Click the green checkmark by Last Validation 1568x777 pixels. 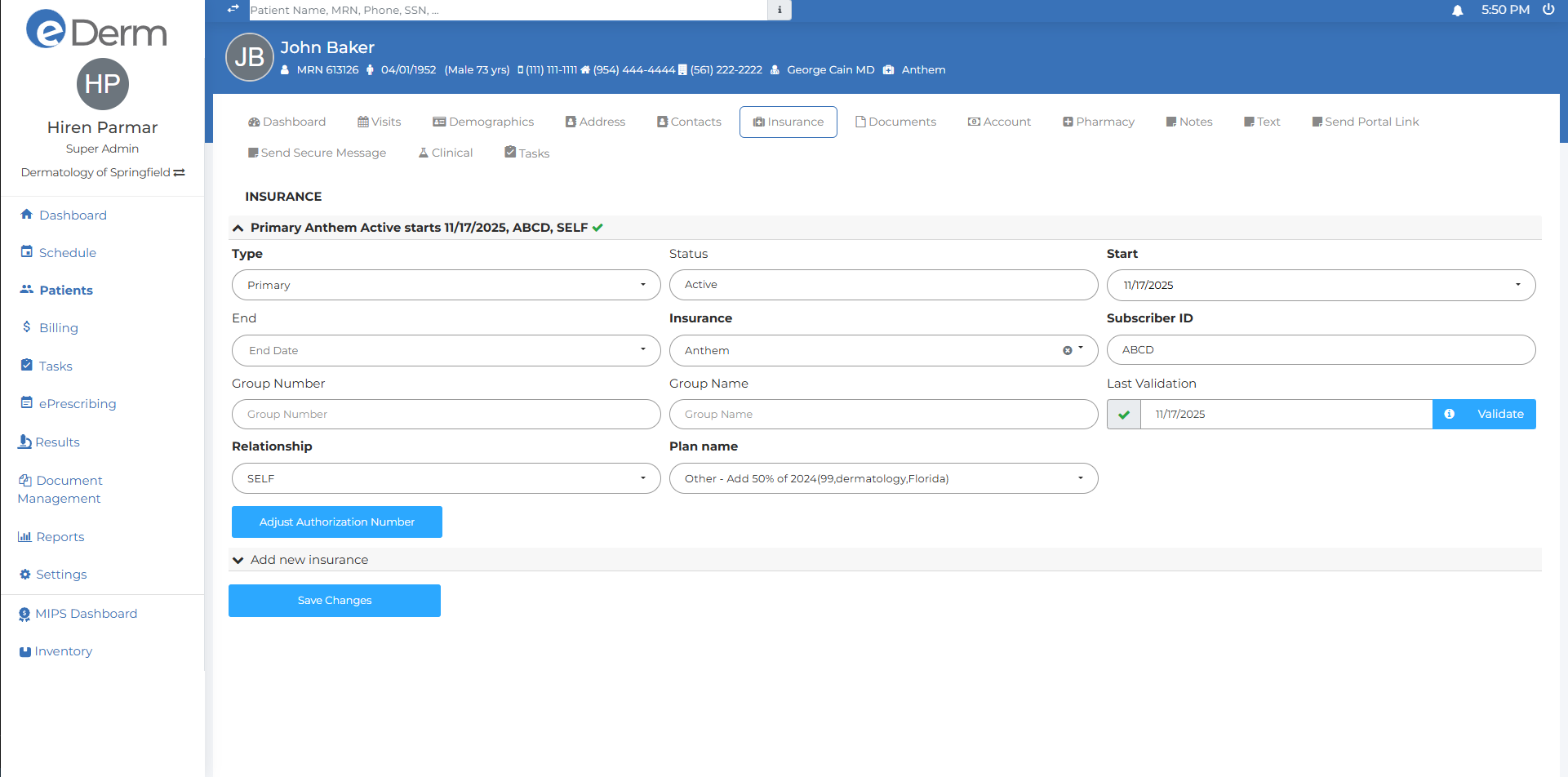1124,415
